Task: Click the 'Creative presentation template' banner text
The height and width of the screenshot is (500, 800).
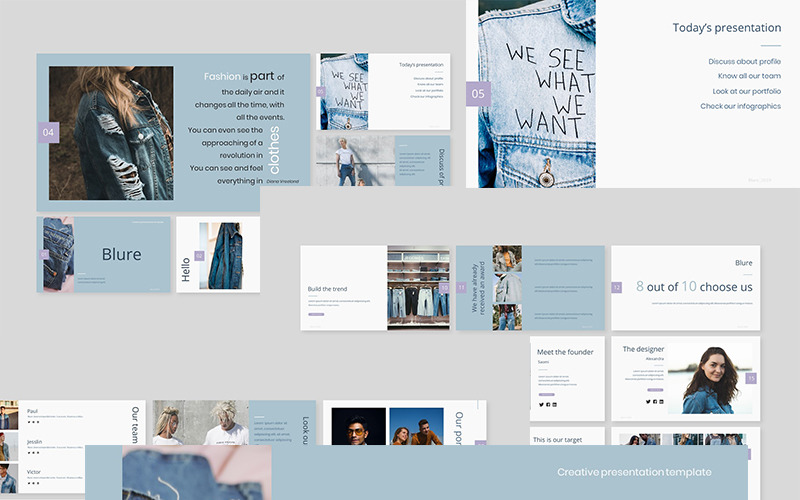Action: [634, 472]
